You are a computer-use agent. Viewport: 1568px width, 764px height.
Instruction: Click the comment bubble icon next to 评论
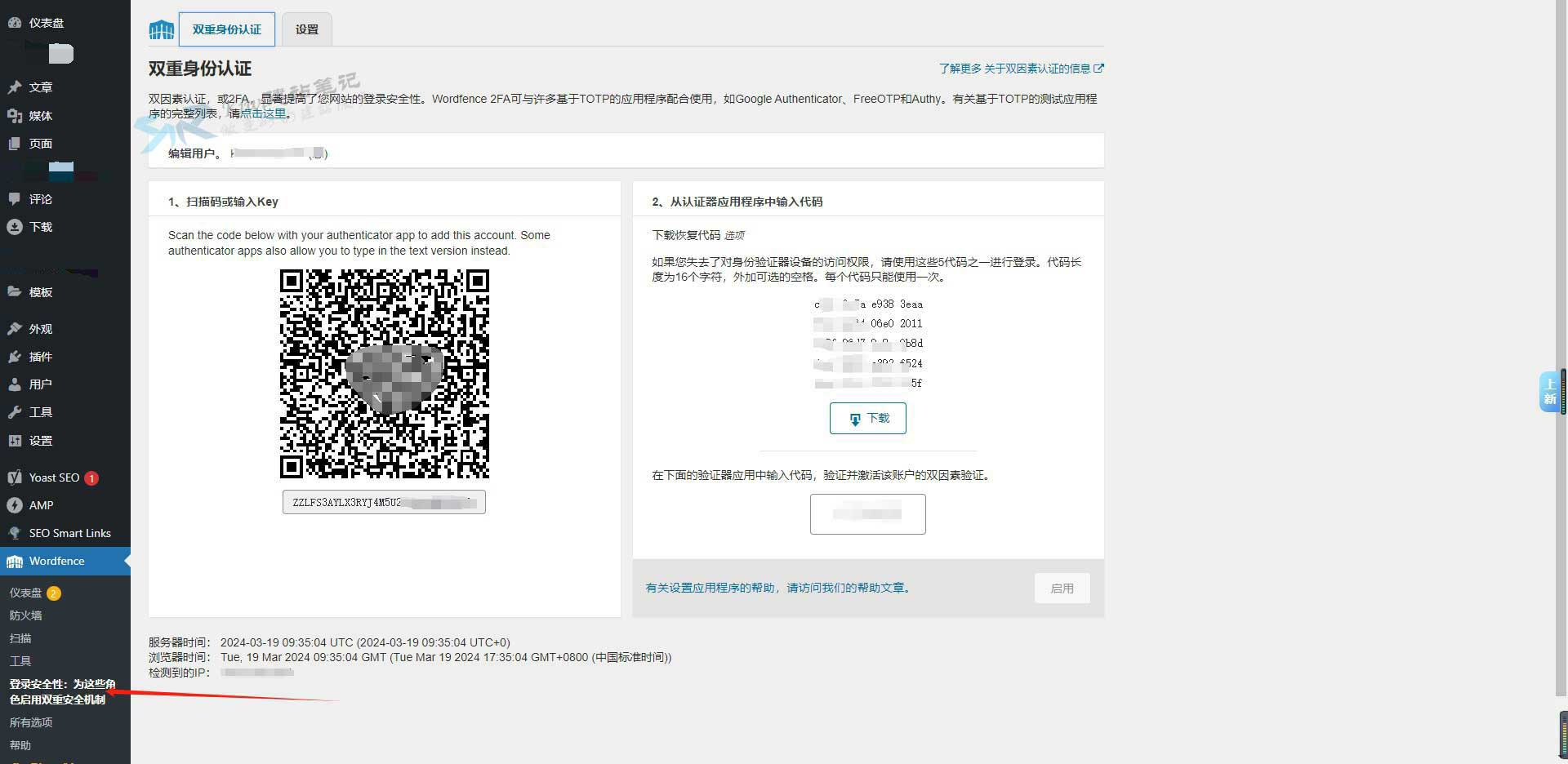coord(15,199)
